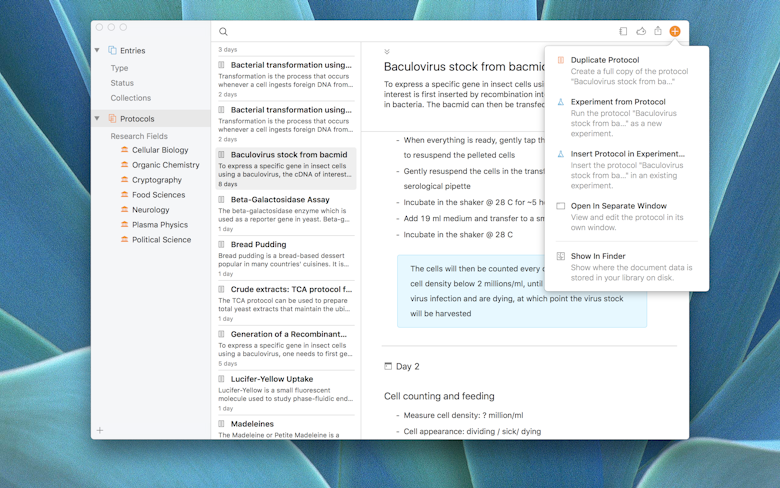Image resolution: width=780 pixels, height=488 pixels.
Task: Click the Cell appearance step line
Action: click(472, 431)
